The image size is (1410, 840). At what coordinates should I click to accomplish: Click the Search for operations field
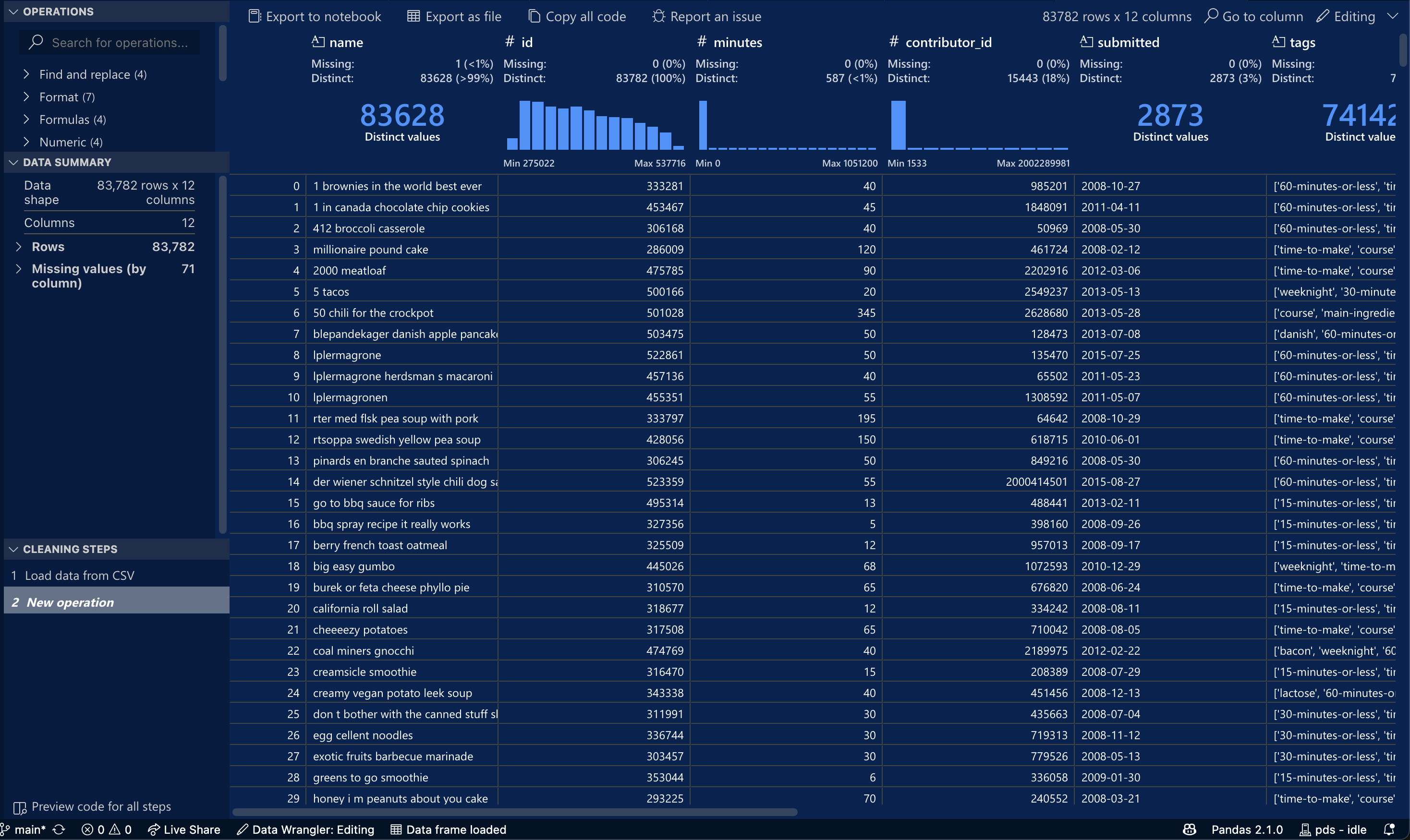coord(119,42)
